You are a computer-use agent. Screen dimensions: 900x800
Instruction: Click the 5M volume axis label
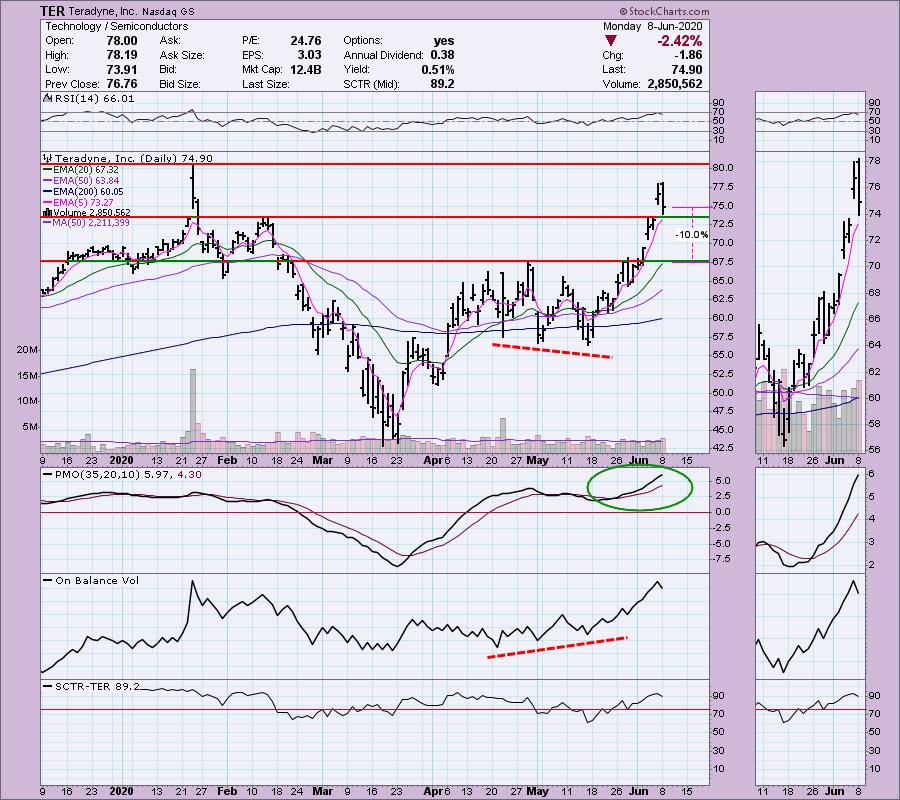click(30, 427)
